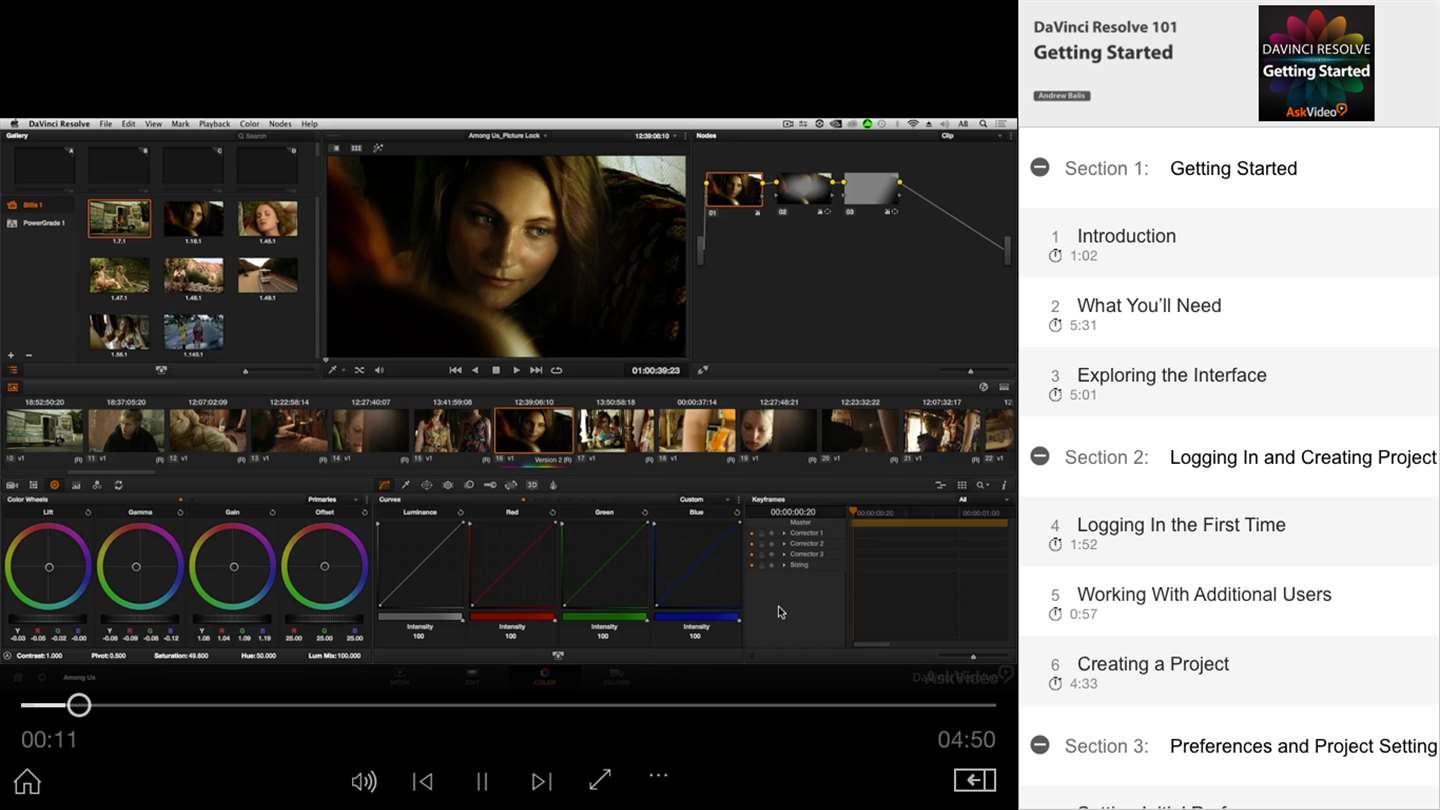Reset the Gain color wheel
The height and width of the screenshot is (810, 1440).
(x=272, y=512)
